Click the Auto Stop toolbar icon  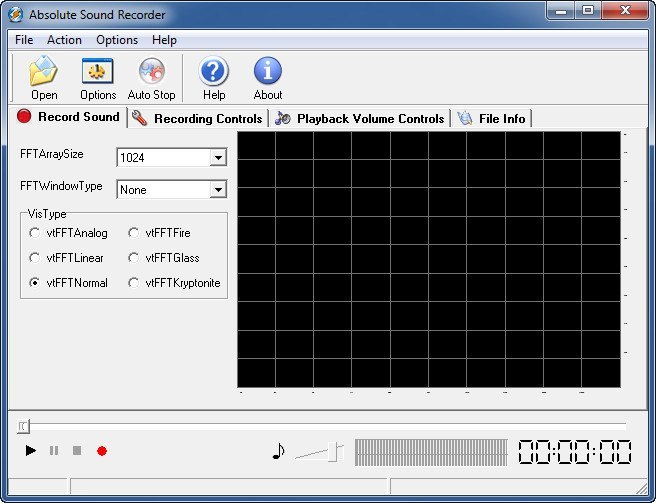point(151,78)
